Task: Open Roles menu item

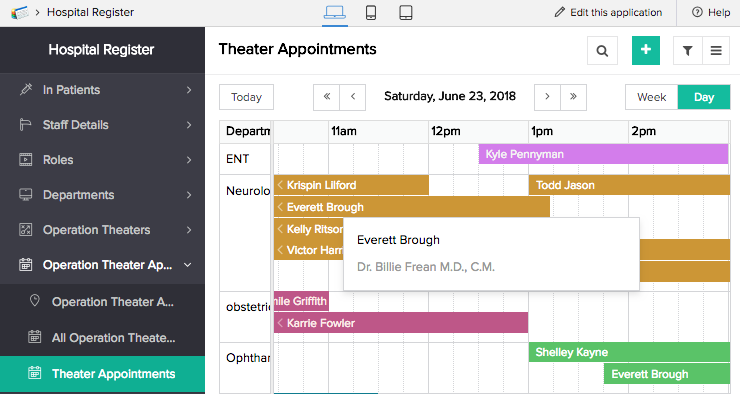Action: [102, 159]
